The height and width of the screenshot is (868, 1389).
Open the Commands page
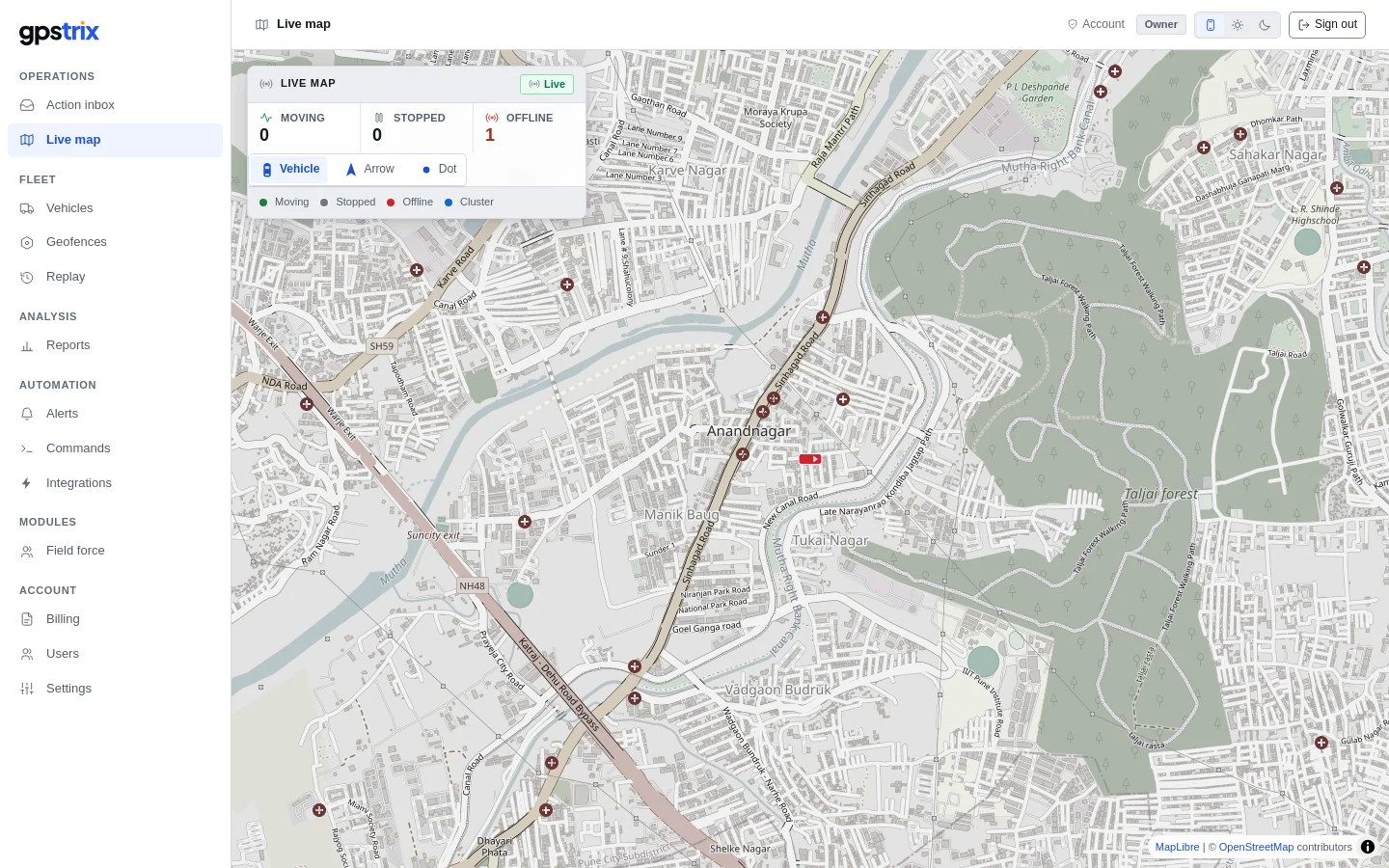[x=115, y=448]
